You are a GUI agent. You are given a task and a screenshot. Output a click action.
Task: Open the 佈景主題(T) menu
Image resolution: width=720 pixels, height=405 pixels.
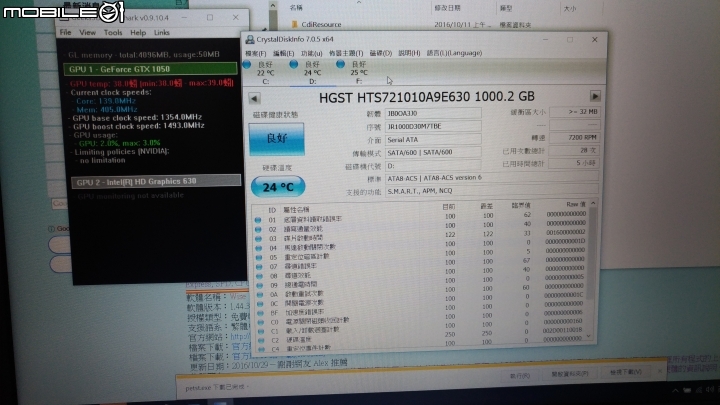(x=346, y=53)
